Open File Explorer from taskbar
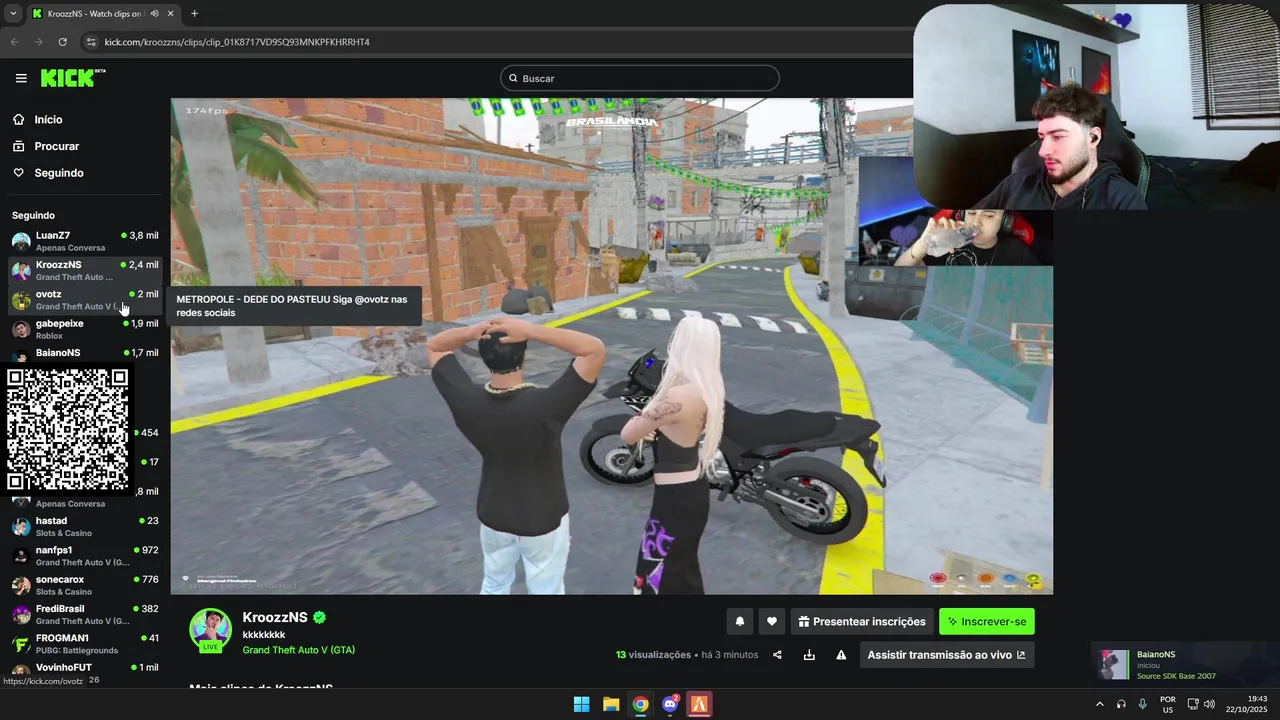 [611, 704]
